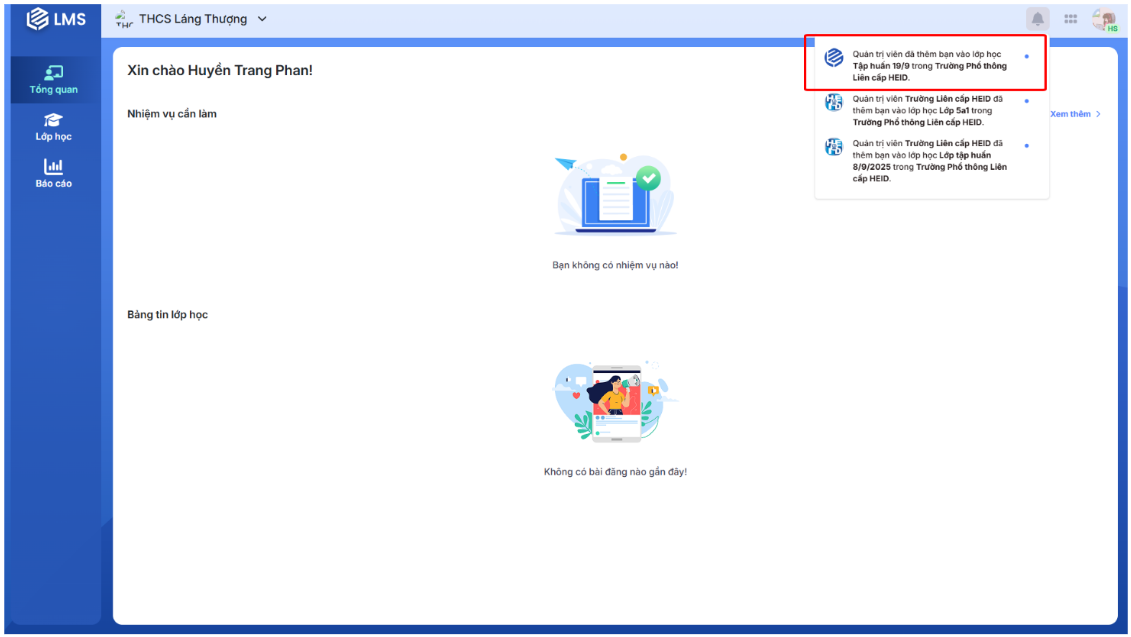The width and height of the screenshot is (1131, 637).
Task: Open the apps grid launcher
Action: point(1070,19)
